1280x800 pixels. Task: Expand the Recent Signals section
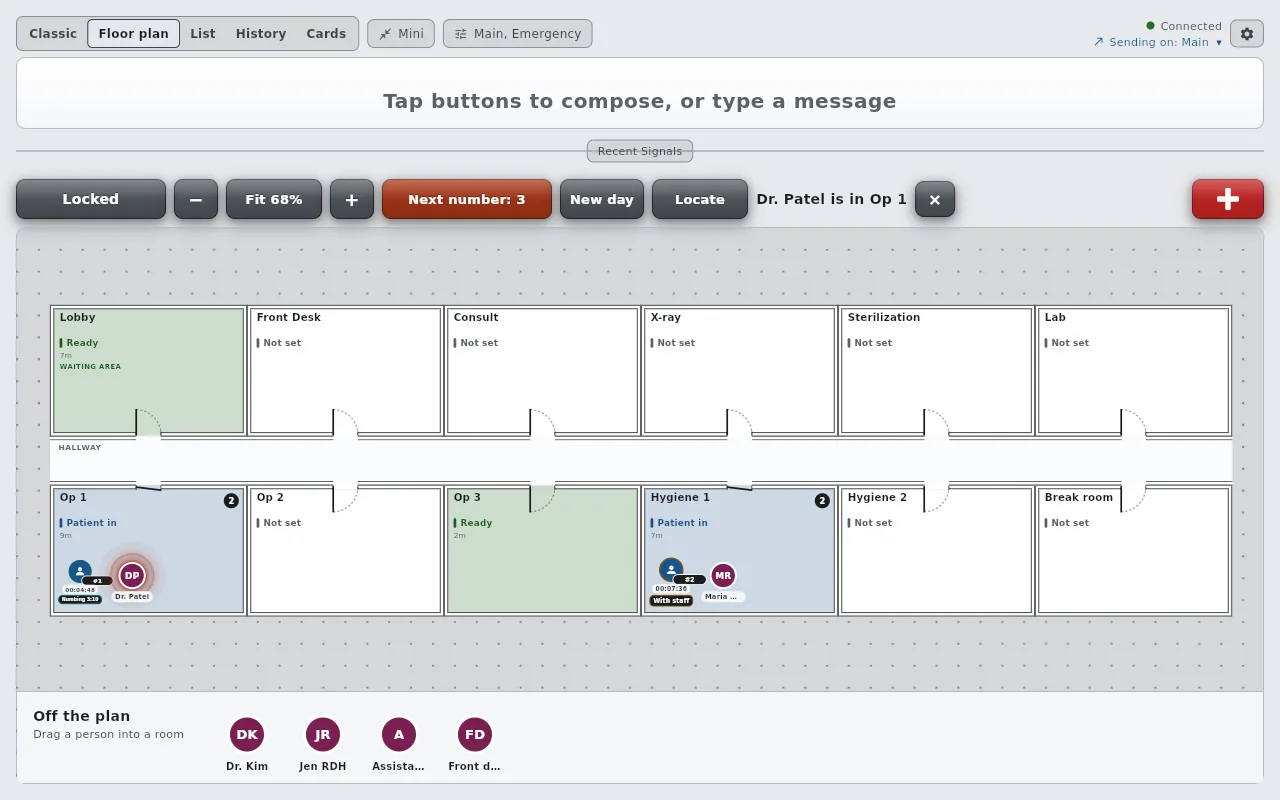[x=640, y=151]
